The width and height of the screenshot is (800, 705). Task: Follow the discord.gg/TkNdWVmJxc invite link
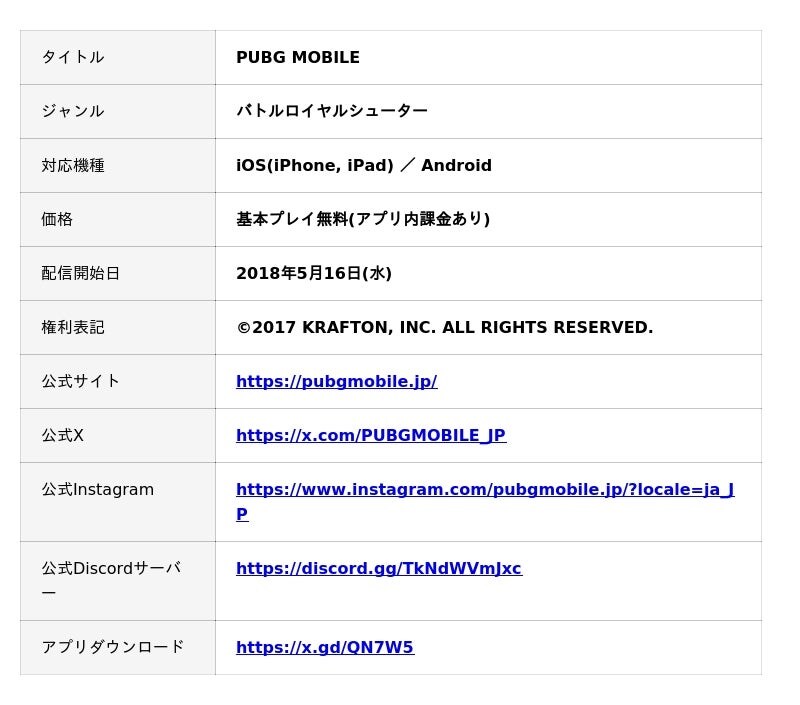coord(378,568)
